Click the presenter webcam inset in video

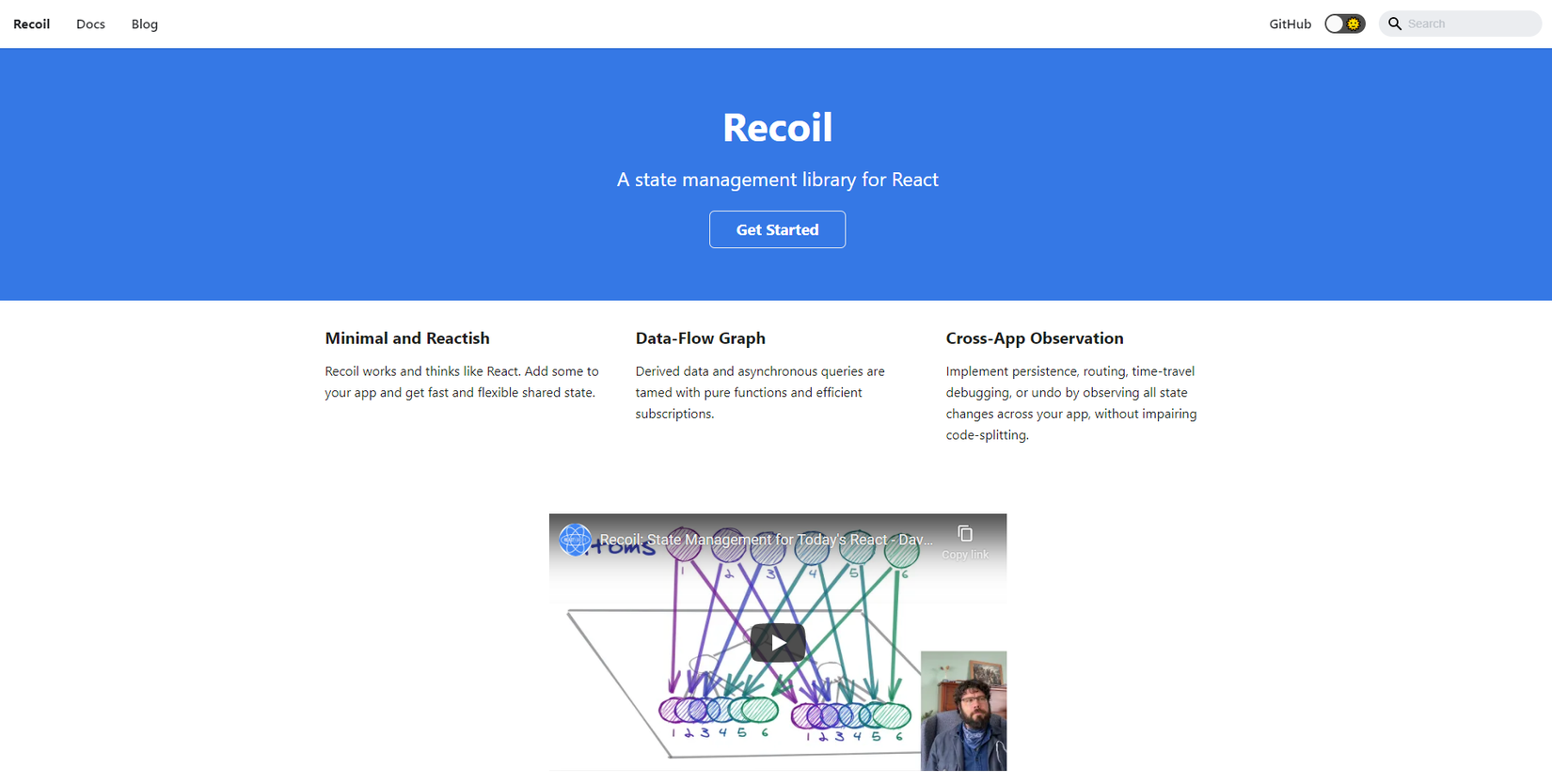963,710
